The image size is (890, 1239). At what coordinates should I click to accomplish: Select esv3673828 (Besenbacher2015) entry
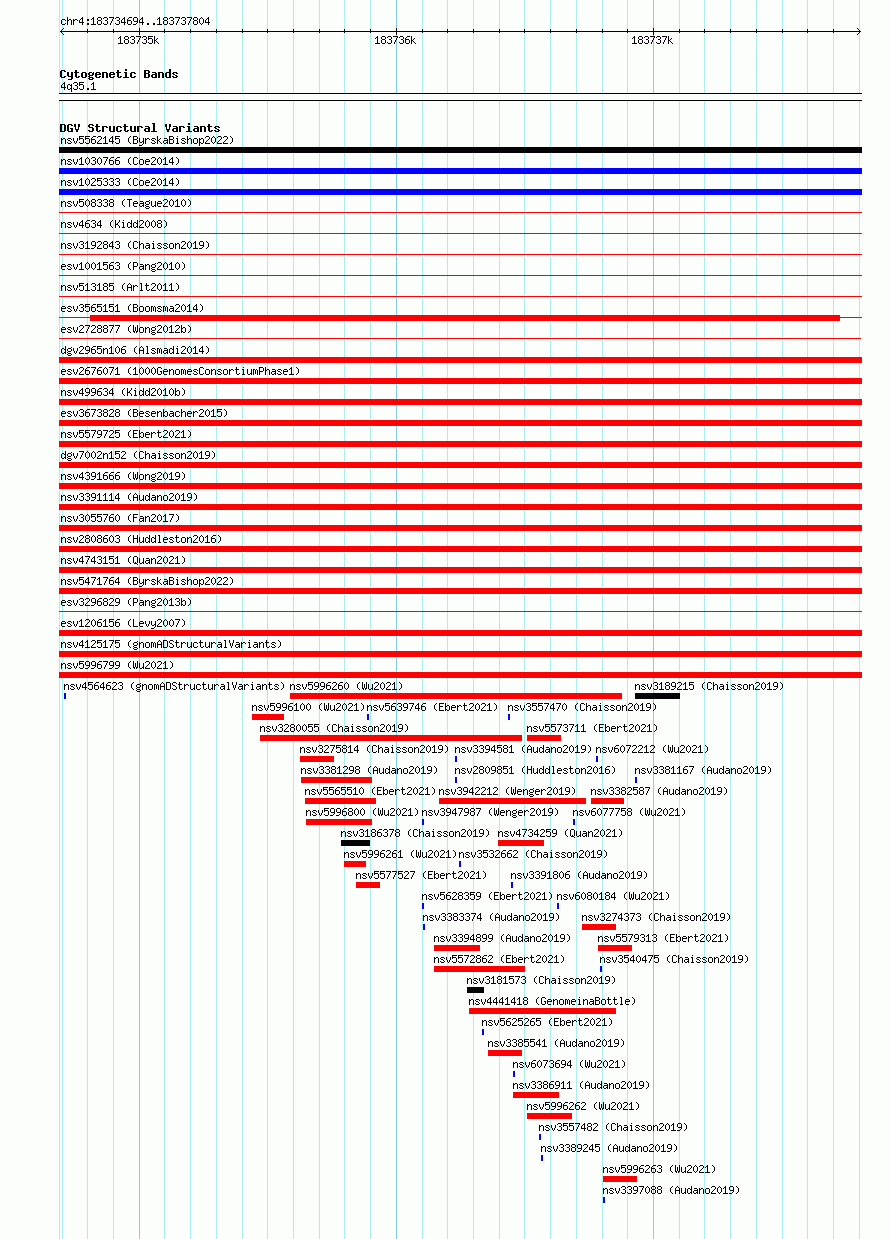pyautogui.click(x=144, y=414)
